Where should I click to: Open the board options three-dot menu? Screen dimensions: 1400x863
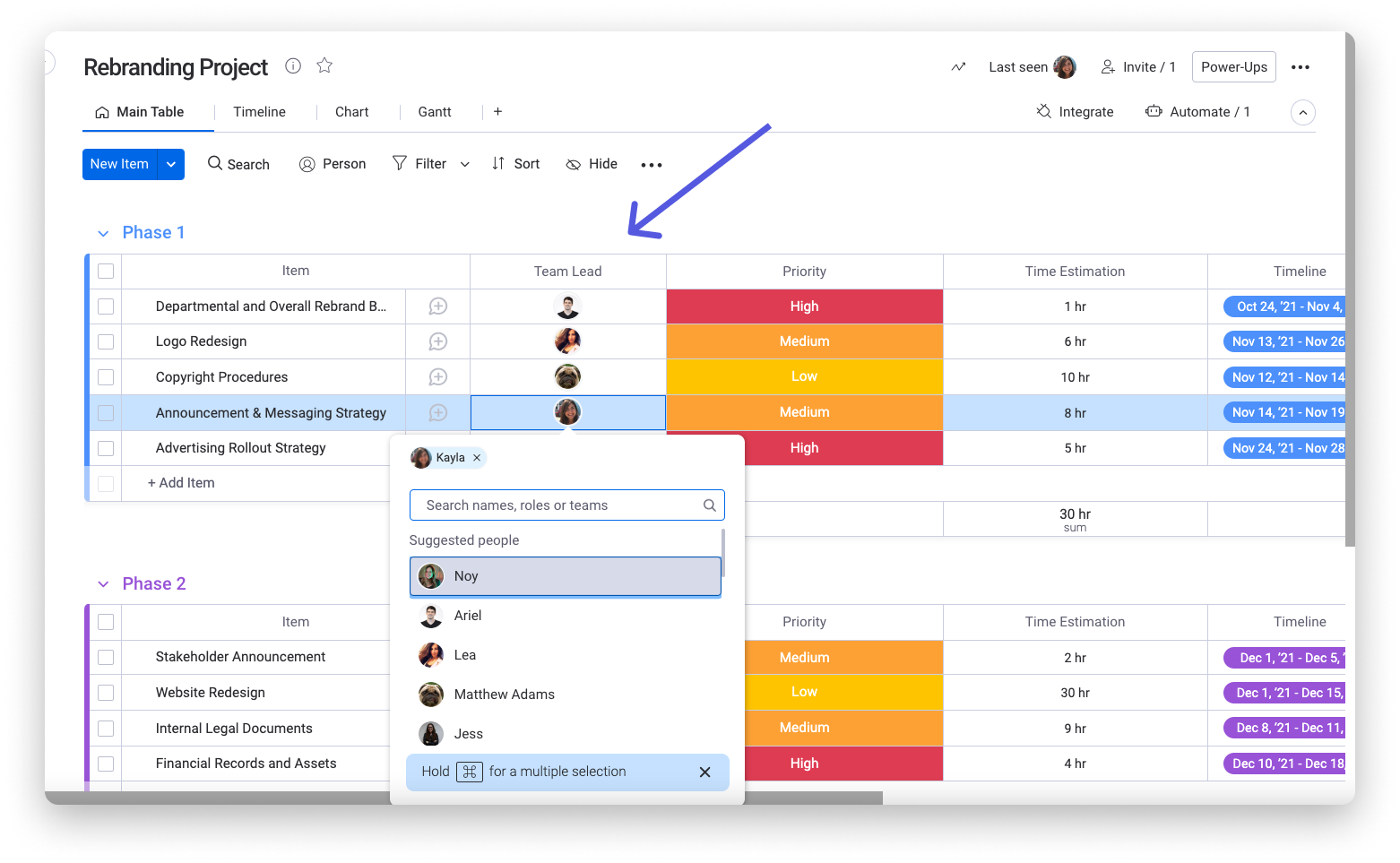click(1301, 67)
